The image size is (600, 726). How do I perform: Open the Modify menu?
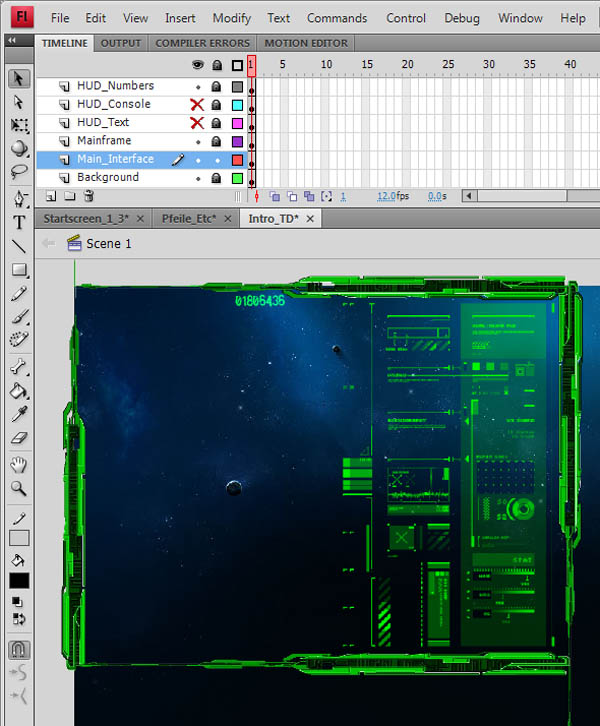point(231,18)
